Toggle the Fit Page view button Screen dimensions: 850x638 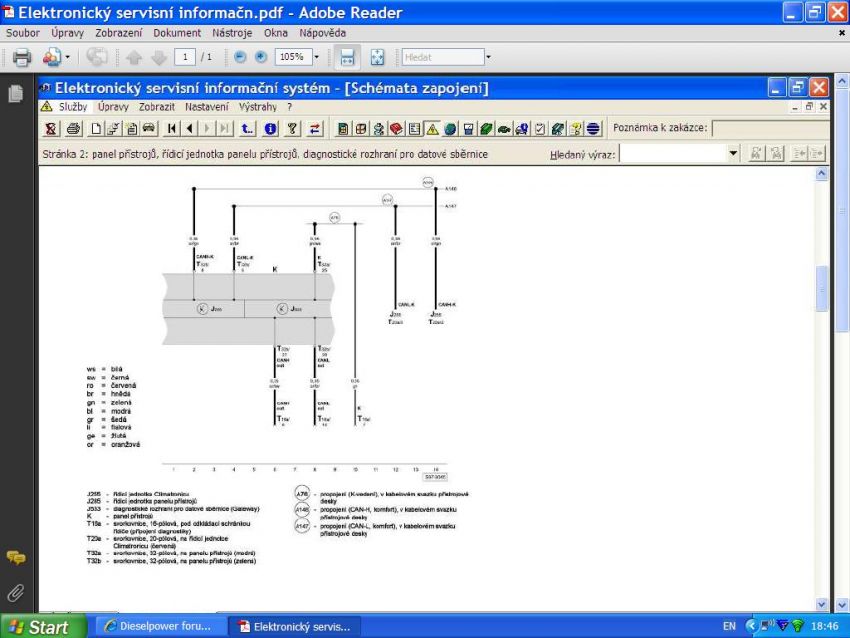click(x=379, y=57)
